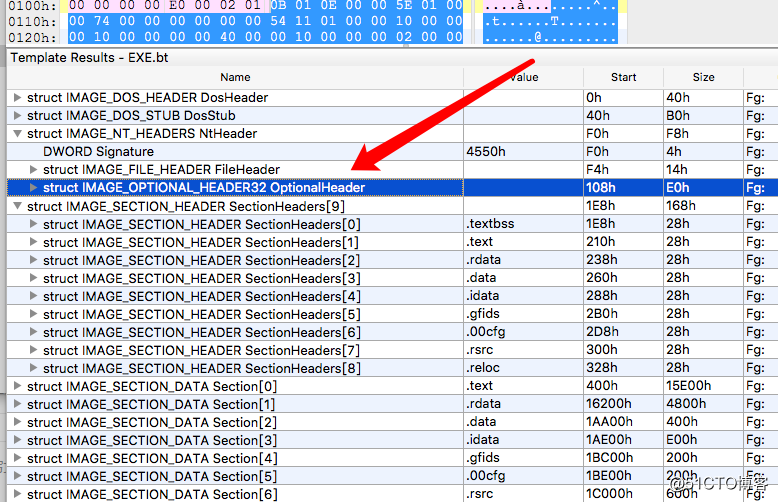Click hex address 0110h: row label

click(32, 21)
